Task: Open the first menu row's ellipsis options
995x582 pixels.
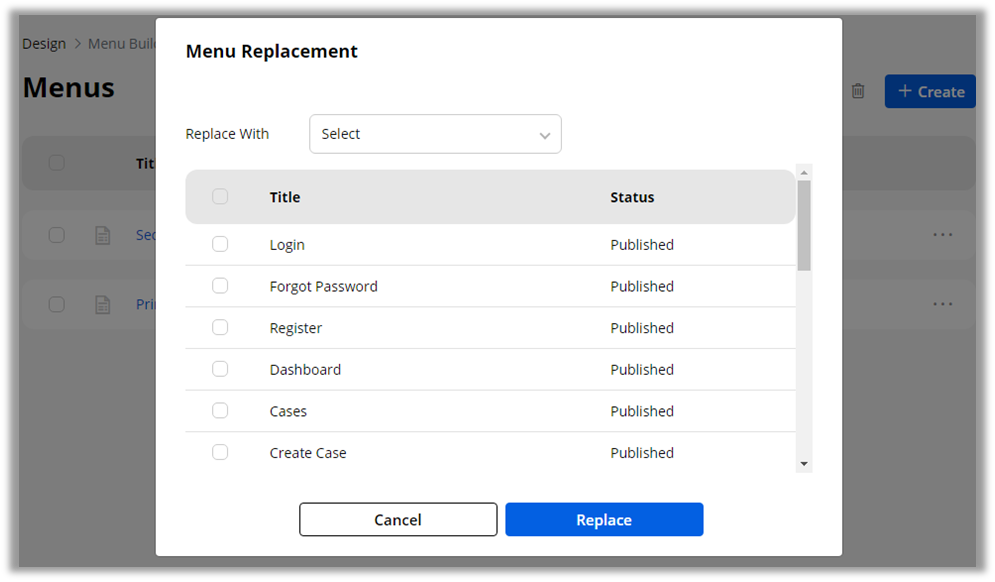Action: [942, 234]
